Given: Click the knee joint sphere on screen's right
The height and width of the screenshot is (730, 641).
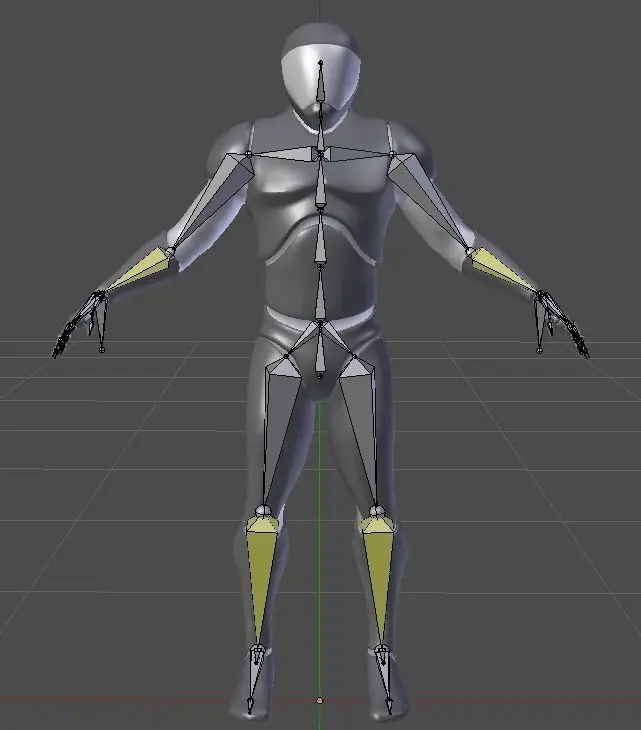Looking at the screenshot, I should click(x=377, y=510).
